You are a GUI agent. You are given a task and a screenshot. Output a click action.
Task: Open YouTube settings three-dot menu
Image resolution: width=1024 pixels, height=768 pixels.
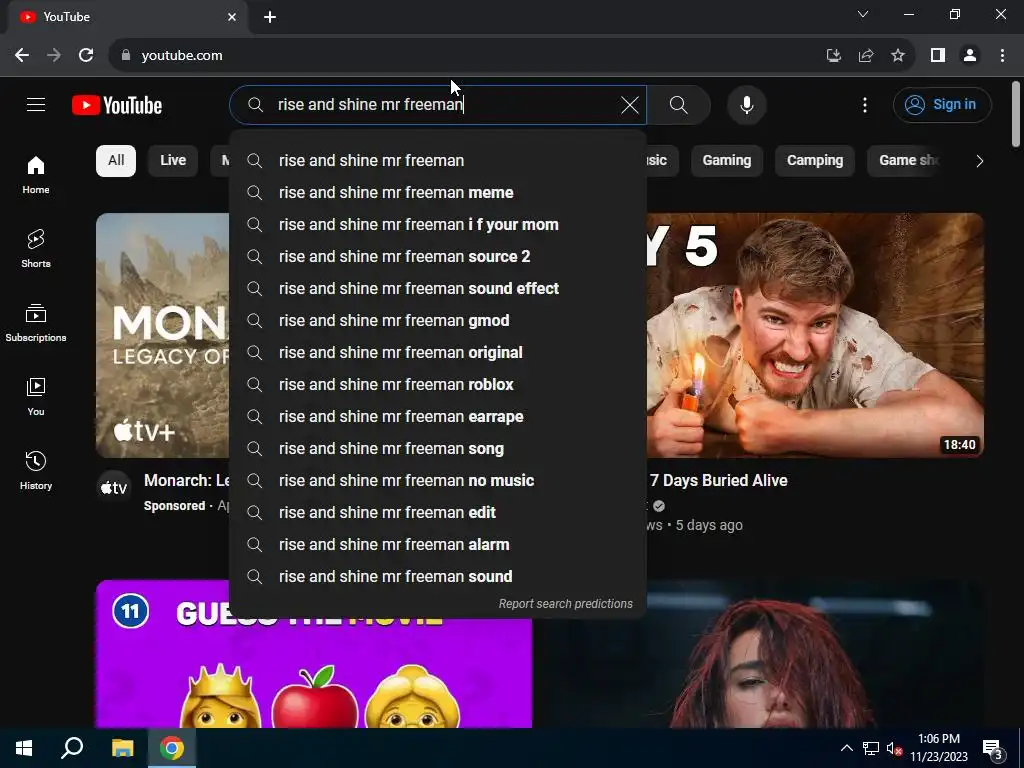865,104
